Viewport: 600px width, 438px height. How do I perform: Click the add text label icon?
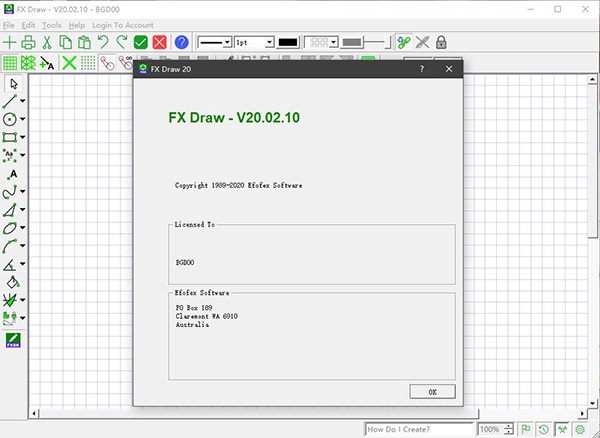47,63
